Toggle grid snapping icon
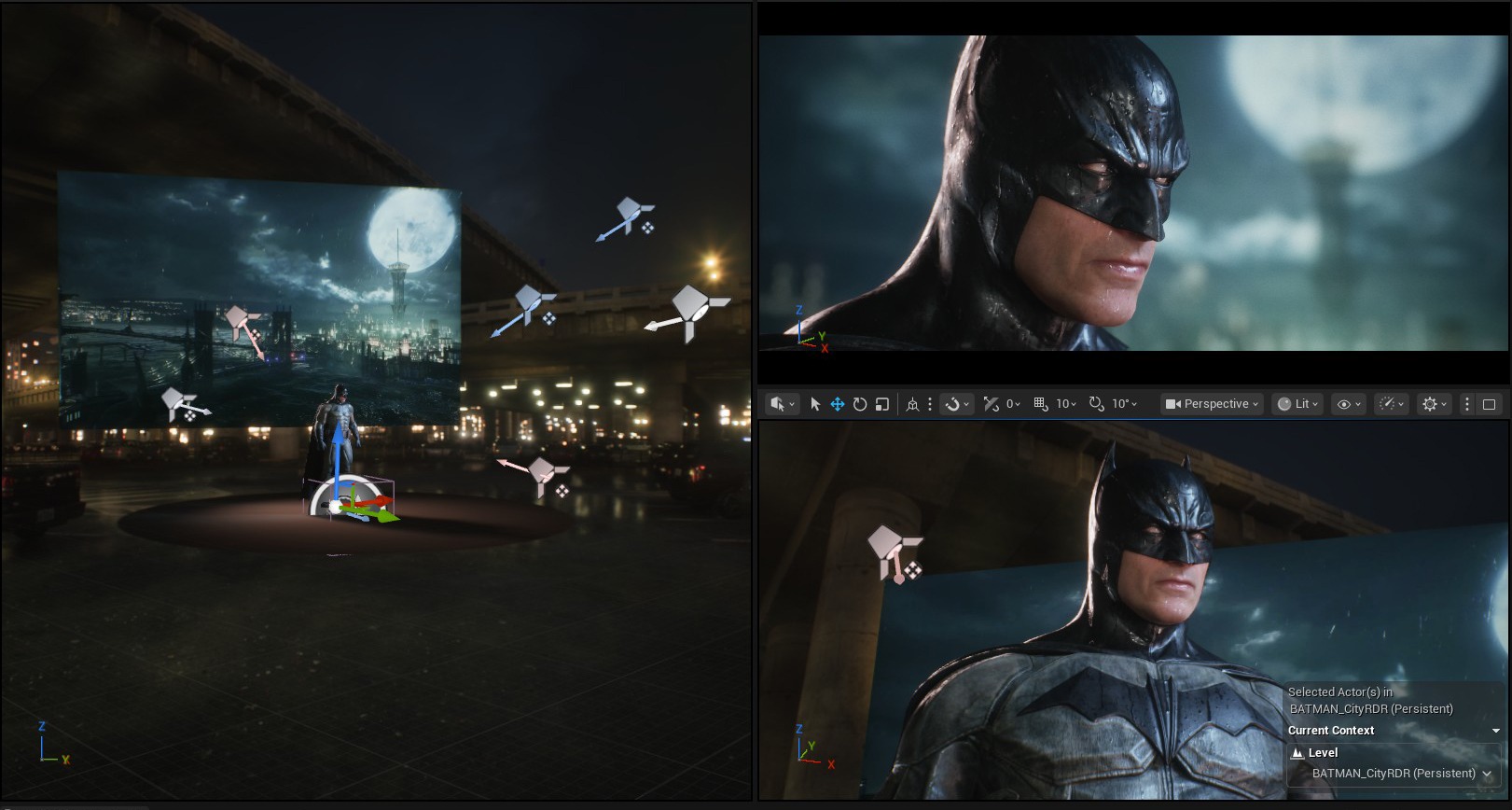This screenshot has width=1512, height=810. tap(1041, 404)
